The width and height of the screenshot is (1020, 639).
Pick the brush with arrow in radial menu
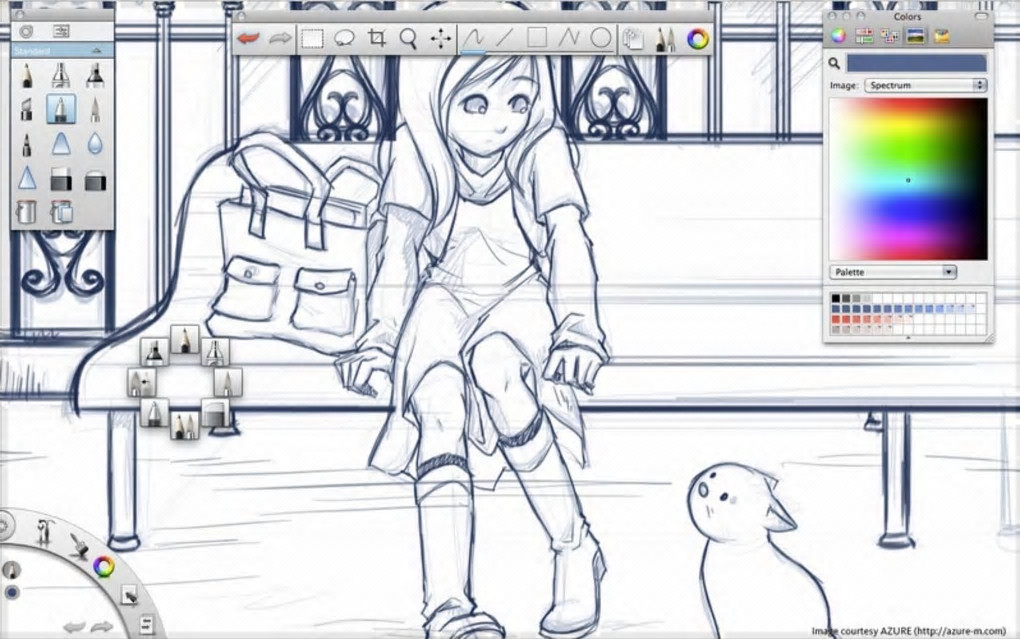tap(141, 382)
